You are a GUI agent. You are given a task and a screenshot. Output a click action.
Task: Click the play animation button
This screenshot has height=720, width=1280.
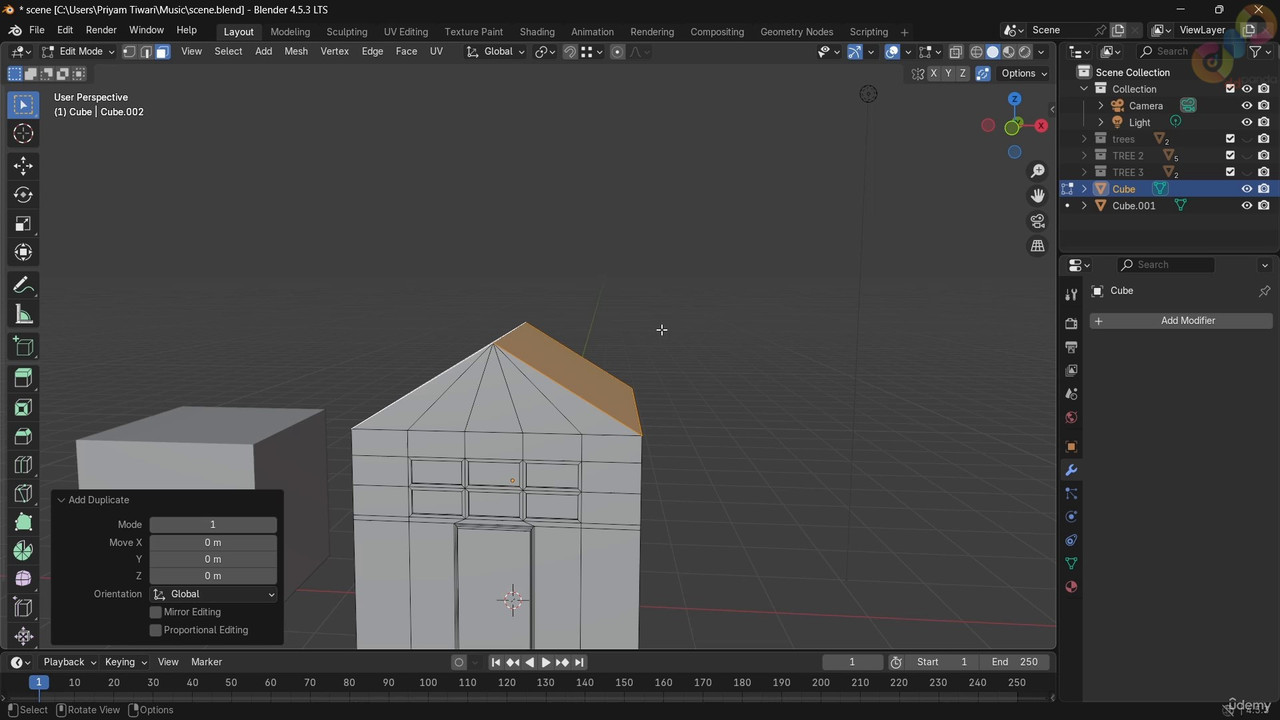tap(545, 662)
